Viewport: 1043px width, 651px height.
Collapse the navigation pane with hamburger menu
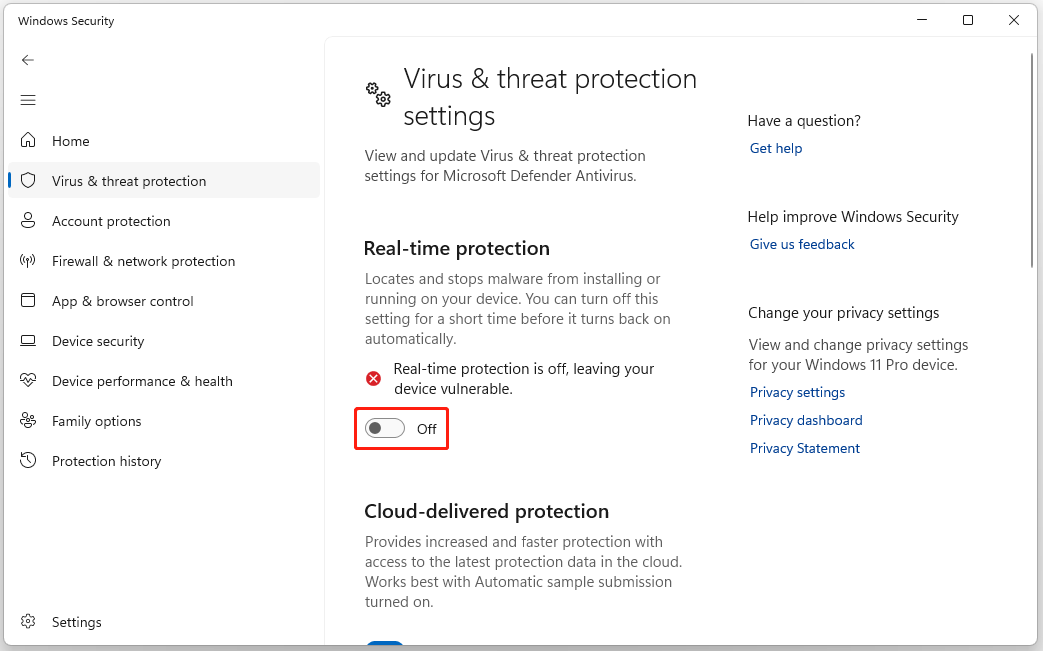point(27,99)
